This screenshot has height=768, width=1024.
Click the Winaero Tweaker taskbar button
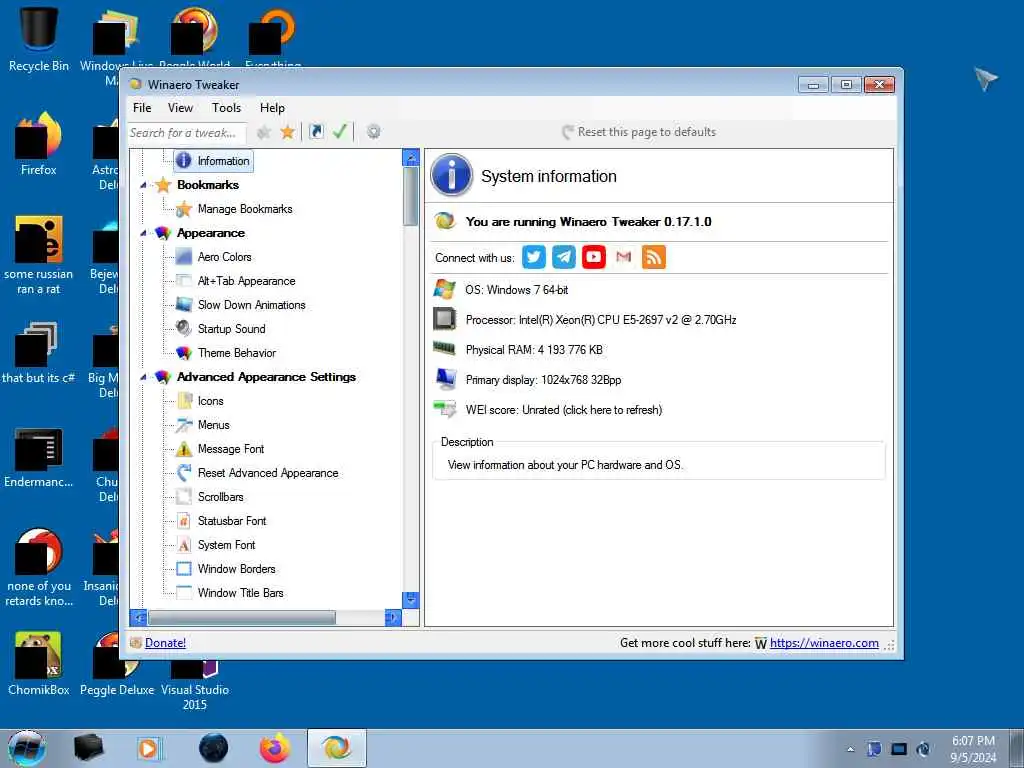[337, 748]
